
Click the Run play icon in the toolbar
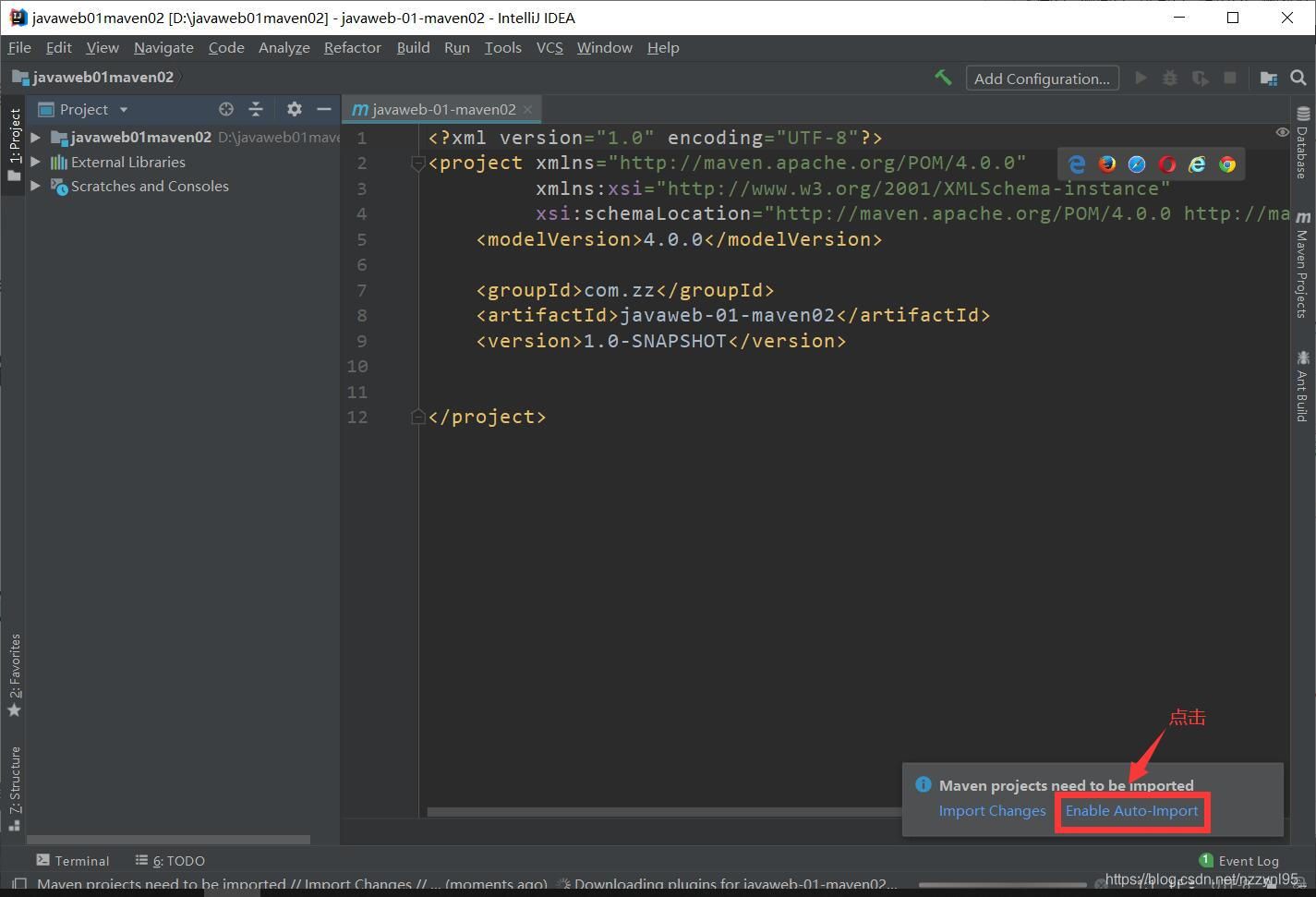click(1141, 79)
